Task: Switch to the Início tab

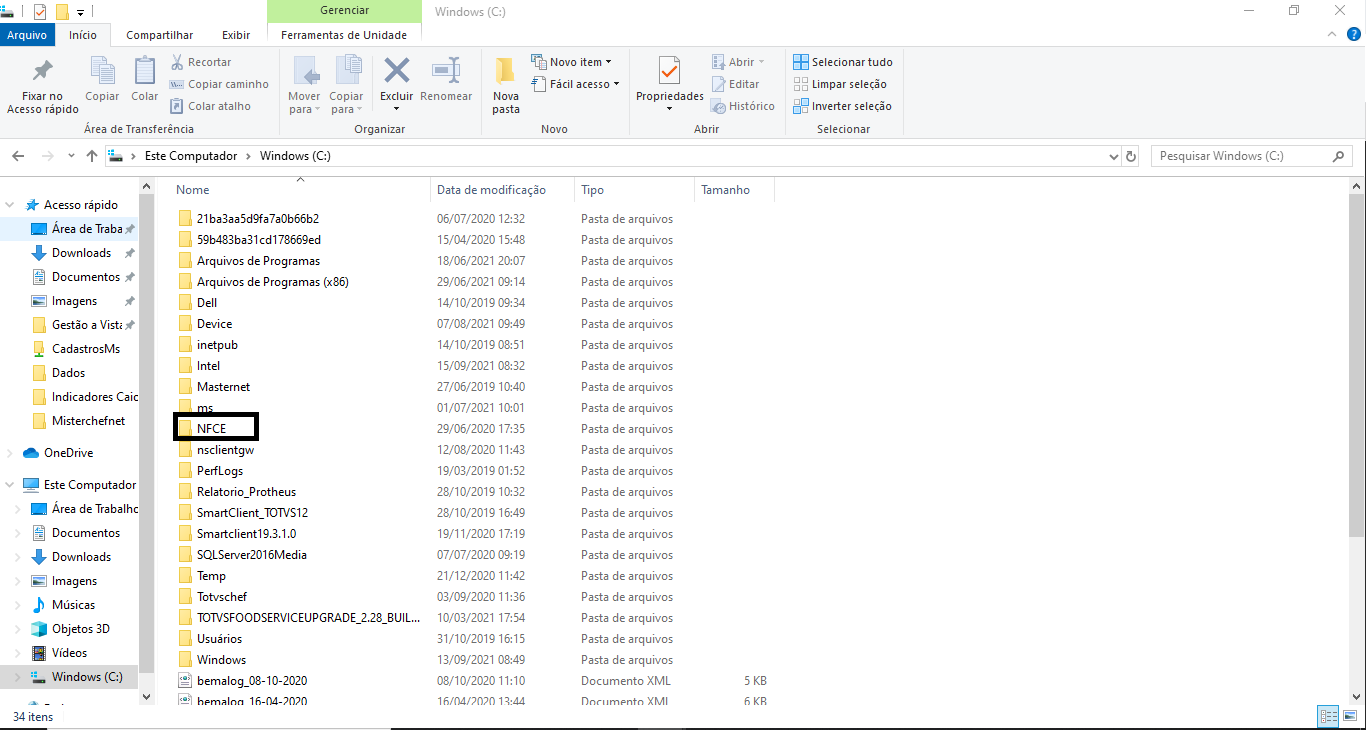Action: 83,35
